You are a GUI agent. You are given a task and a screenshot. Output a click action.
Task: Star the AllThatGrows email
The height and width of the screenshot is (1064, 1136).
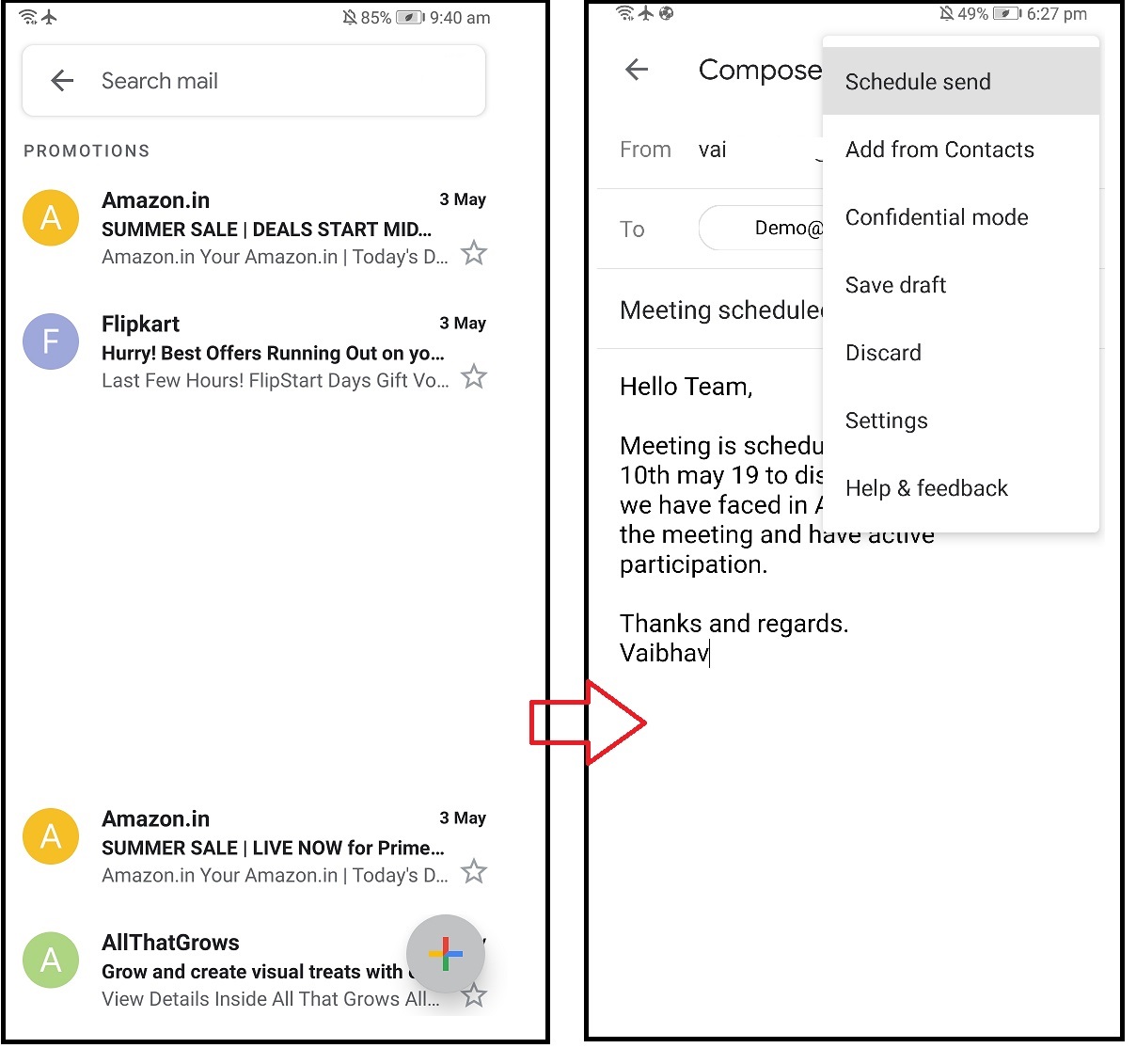pos(473,994)
